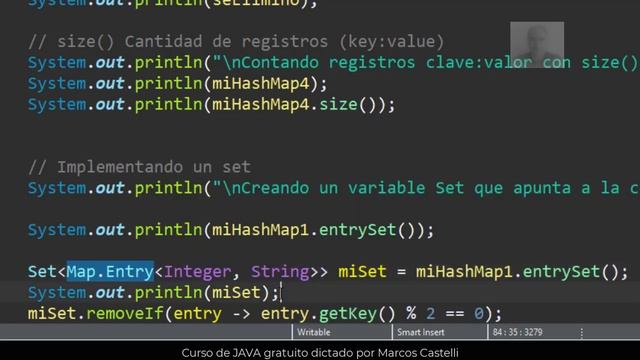Click the line println(miHashMap4.size())
640x360 pixels.
coord(211,104)
